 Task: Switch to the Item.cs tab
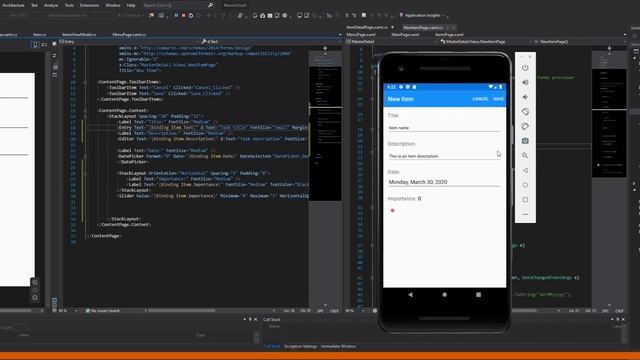[40, 35]
